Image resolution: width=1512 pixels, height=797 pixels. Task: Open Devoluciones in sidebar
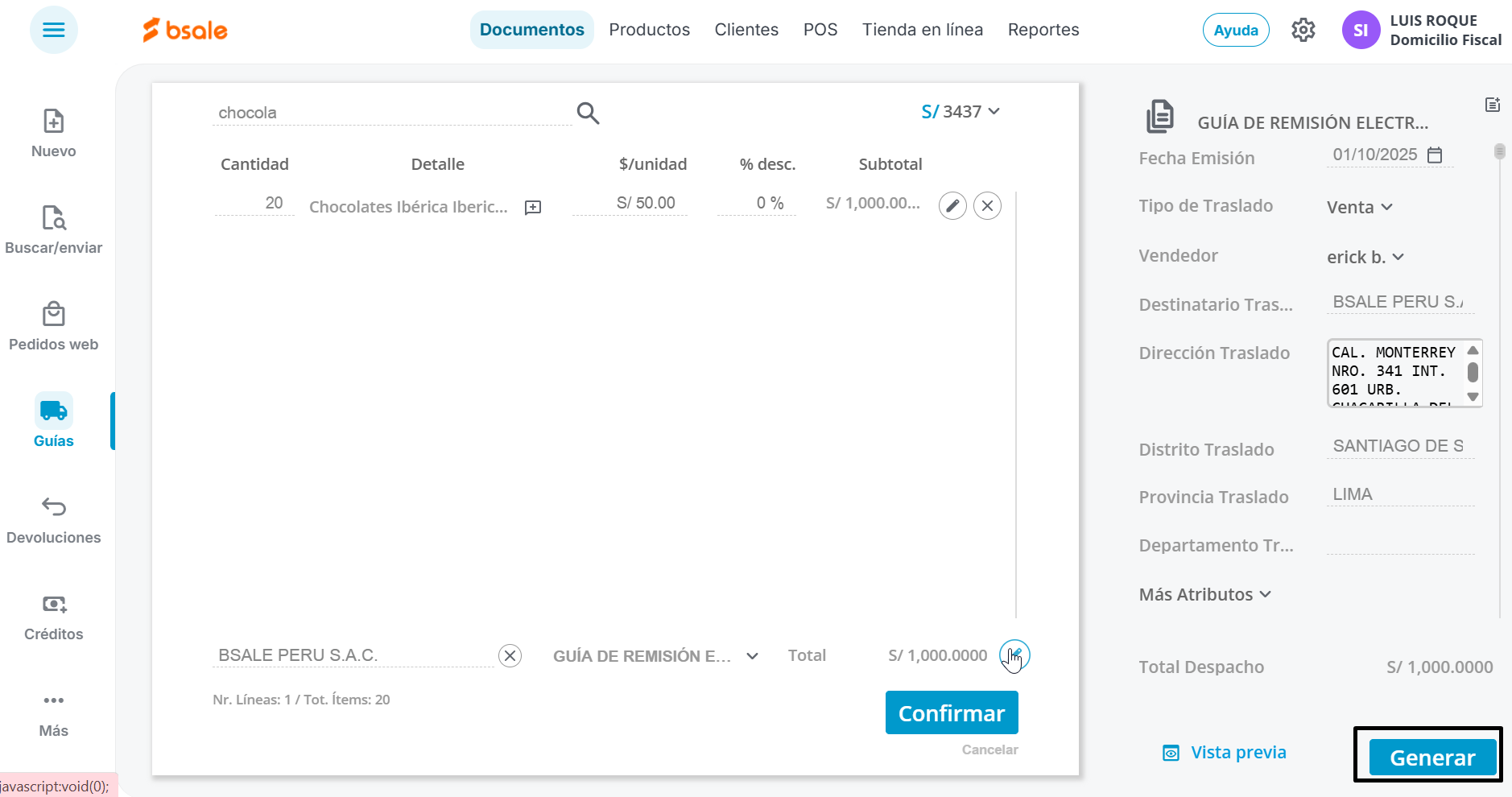click(x=54, y=520)
